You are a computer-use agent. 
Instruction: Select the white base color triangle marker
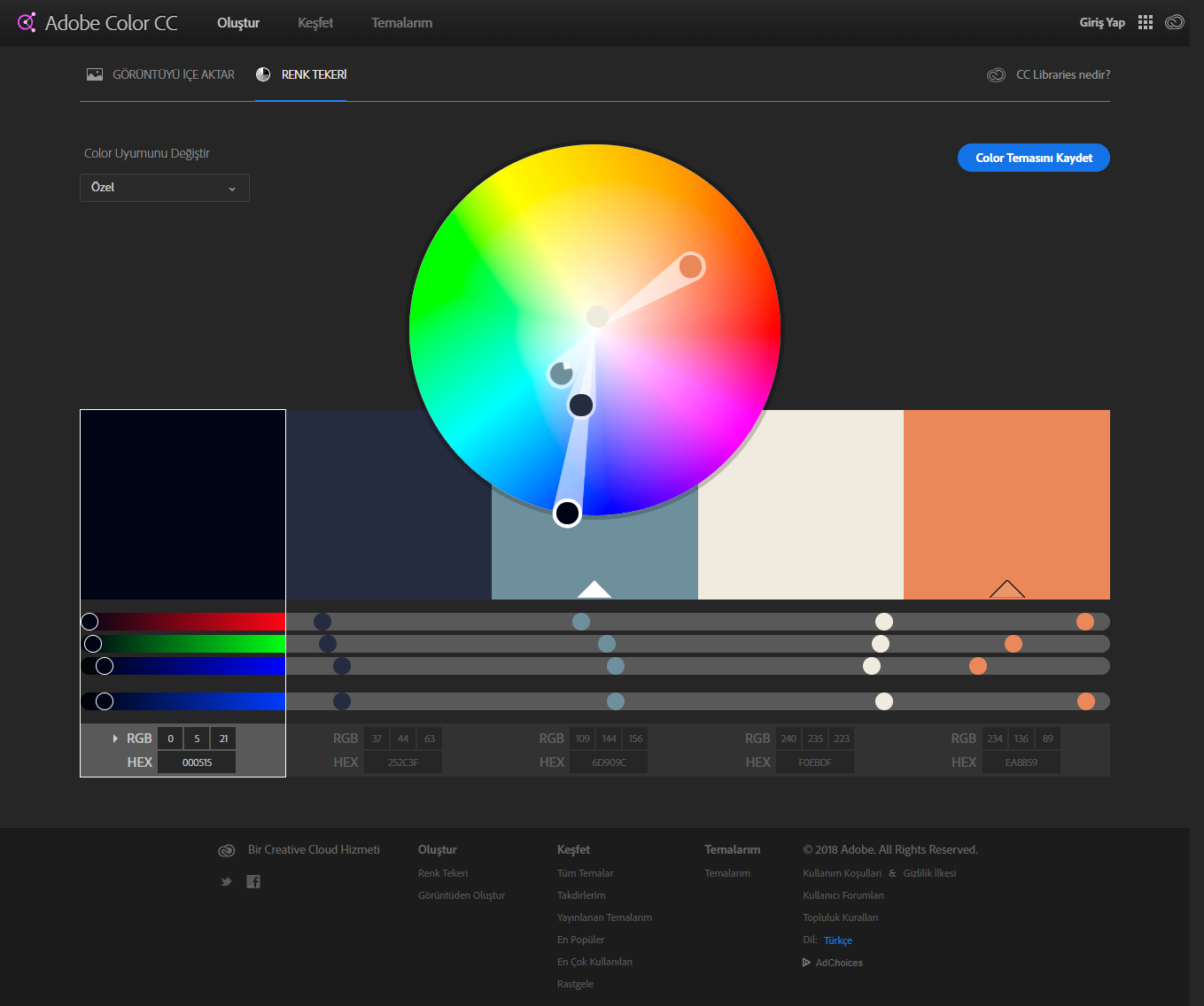pos(594,590)
